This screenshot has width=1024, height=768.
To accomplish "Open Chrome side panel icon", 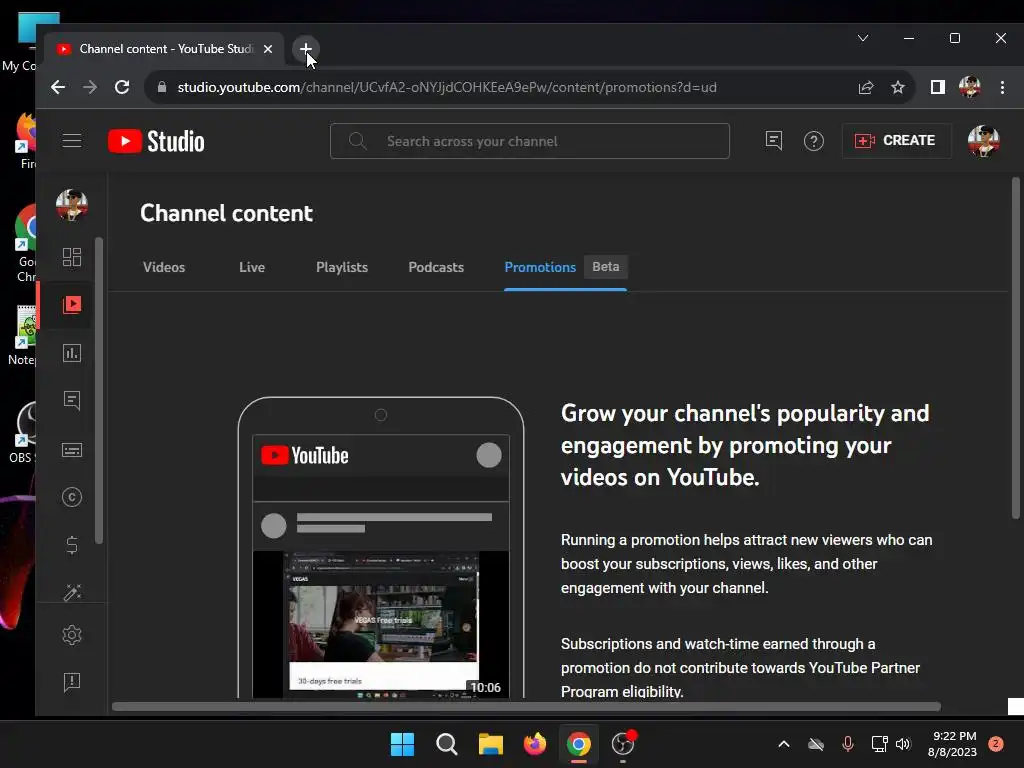I will pos(938,87).
